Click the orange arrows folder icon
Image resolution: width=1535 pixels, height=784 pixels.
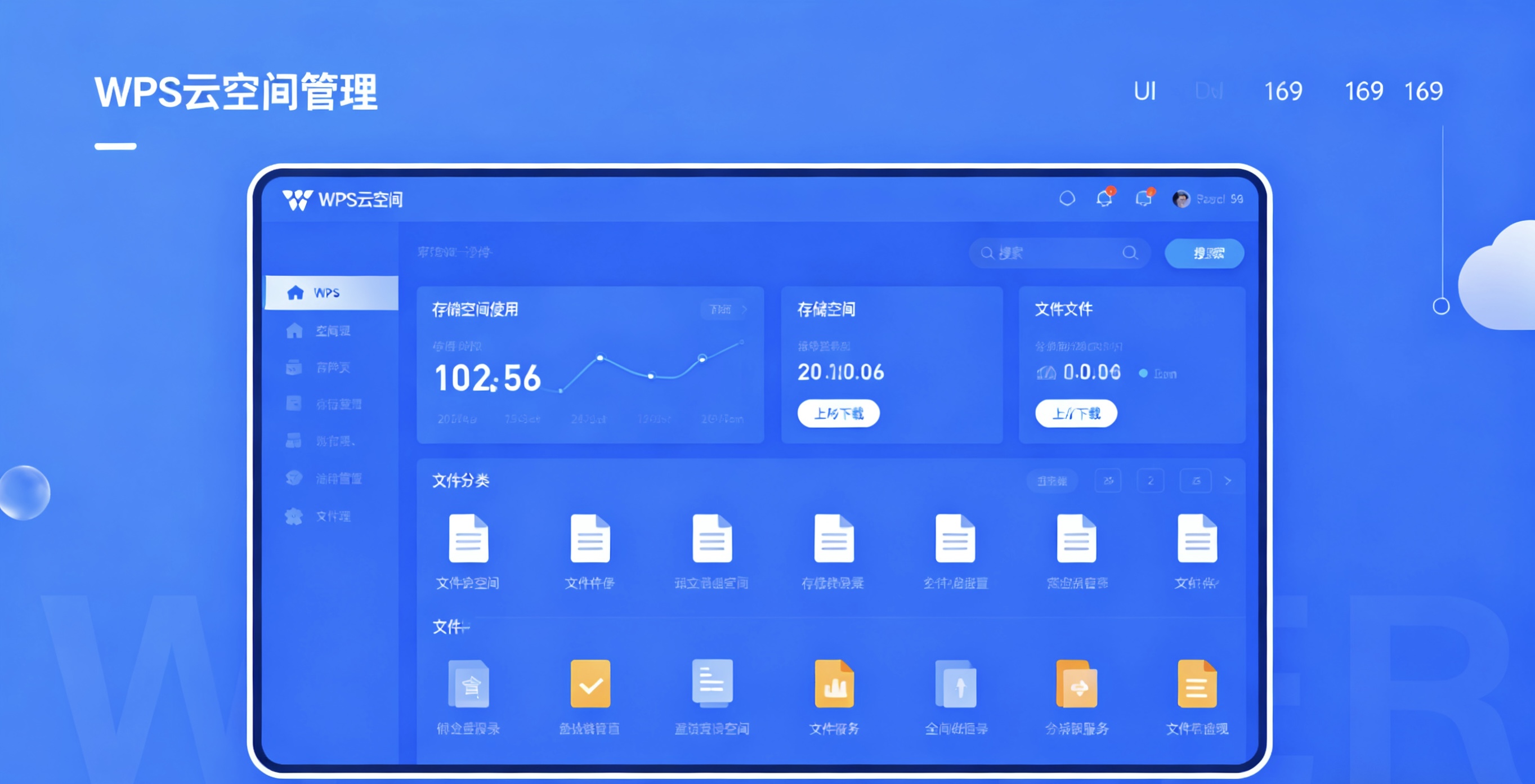(1076, 684)
